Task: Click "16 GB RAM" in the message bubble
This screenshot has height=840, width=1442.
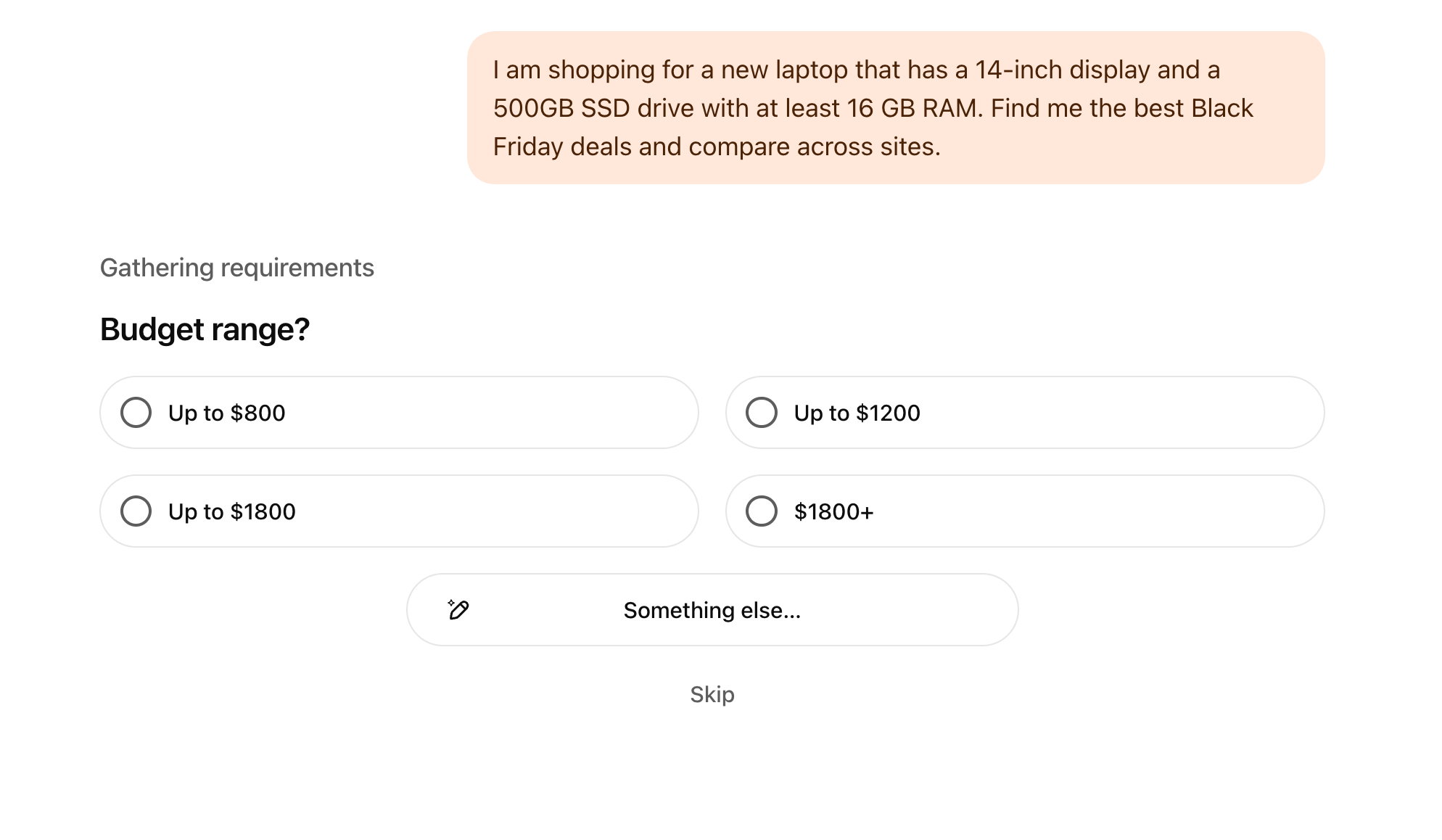Action: [913, 109]
